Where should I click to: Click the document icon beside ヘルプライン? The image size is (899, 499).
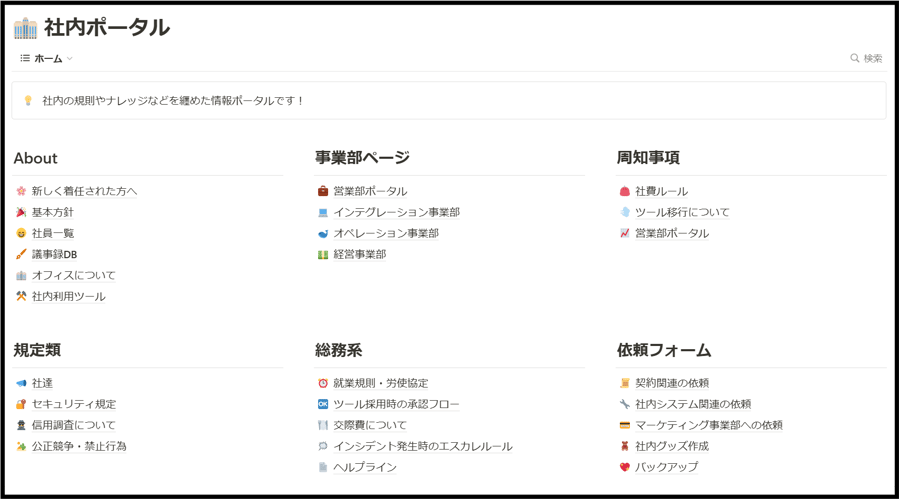pos(323,467)
